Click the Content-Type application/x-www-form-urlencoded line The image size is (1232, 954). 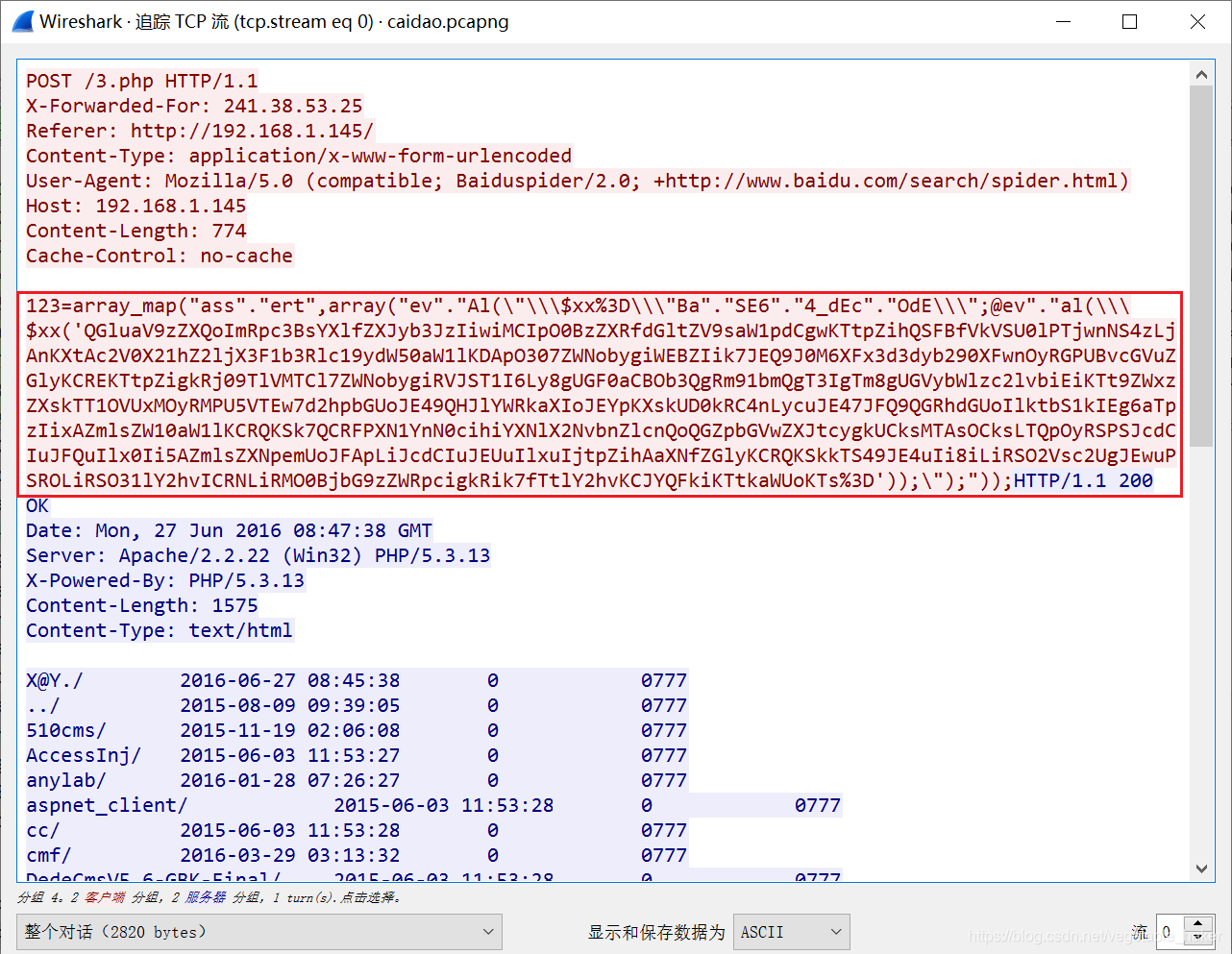pos(299,156)
